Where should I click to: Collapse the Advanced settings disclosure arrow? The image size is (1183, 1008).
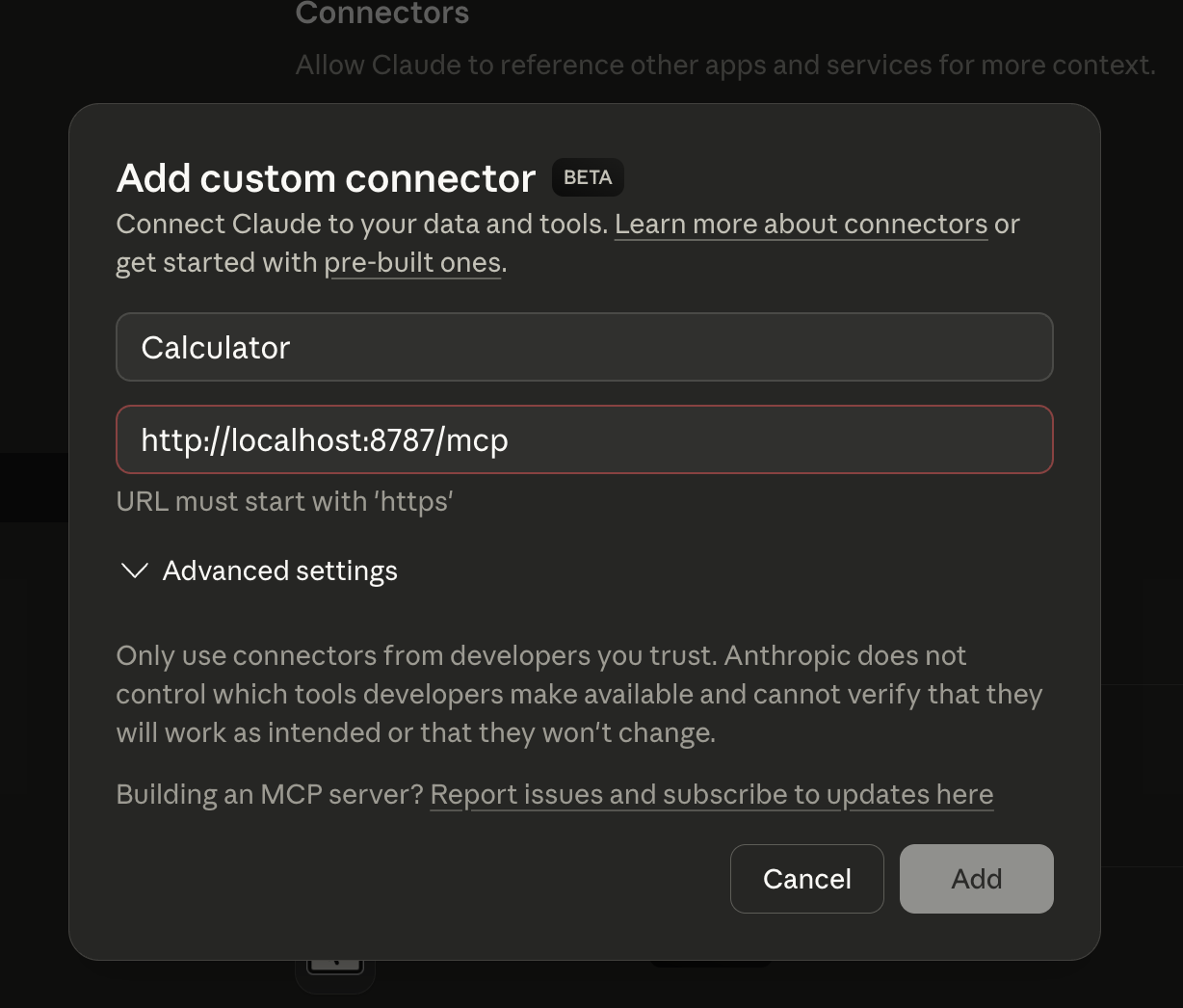(135, 570)
